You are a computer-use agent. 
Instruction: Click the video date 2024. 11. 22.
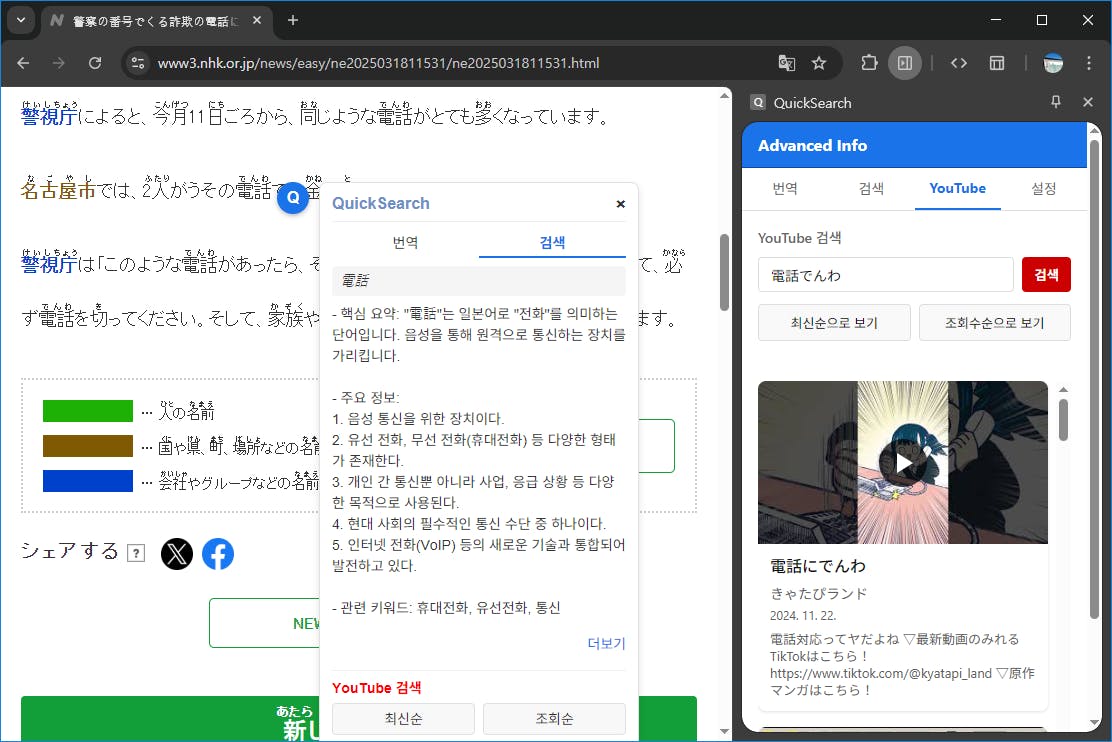(x=803, y=616)
